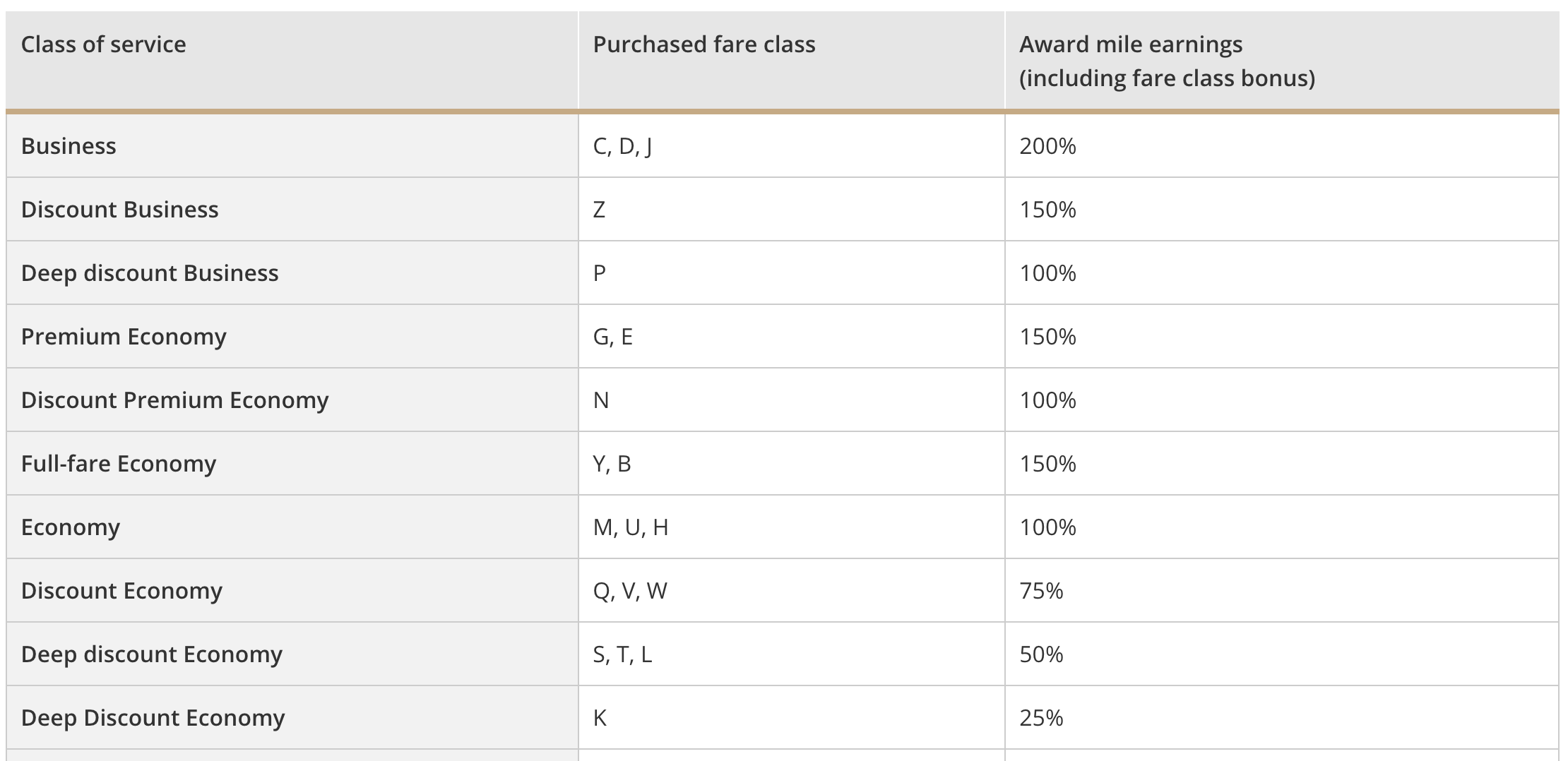Click the 200% earnings value
The image size is (1568, 761).
tap(1047, 146)
